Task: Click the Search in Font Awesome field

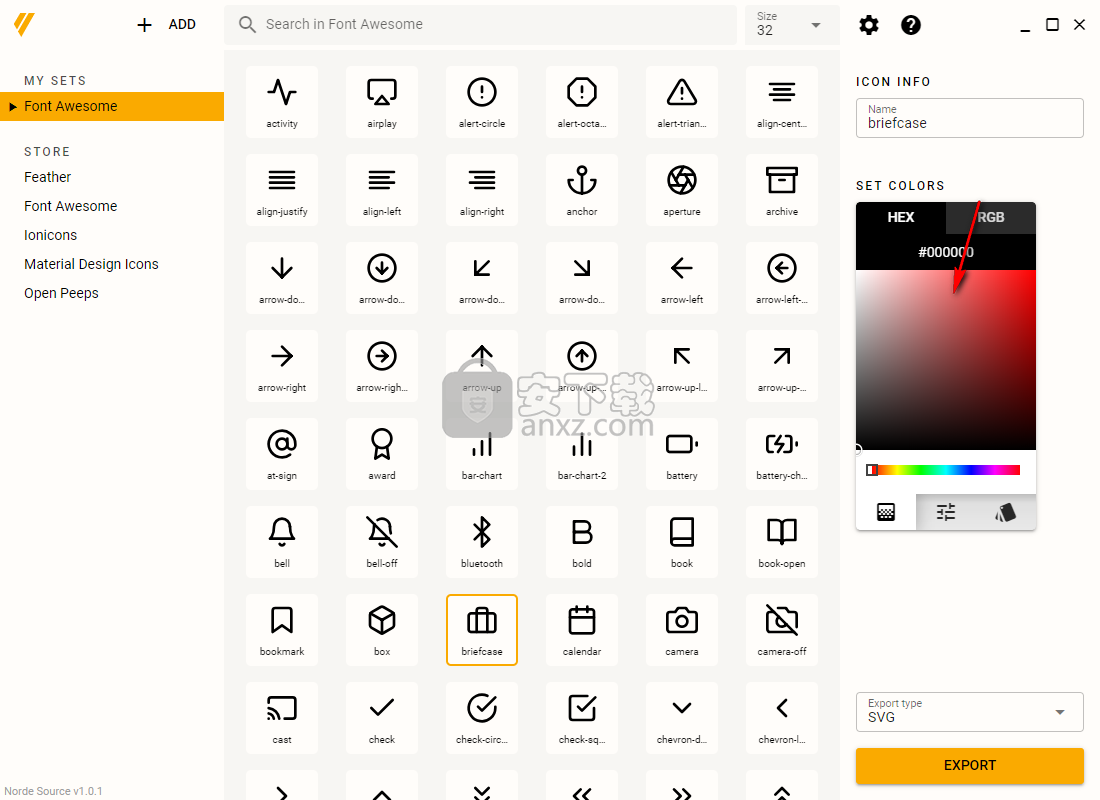Action: click(x=481, y=25)
